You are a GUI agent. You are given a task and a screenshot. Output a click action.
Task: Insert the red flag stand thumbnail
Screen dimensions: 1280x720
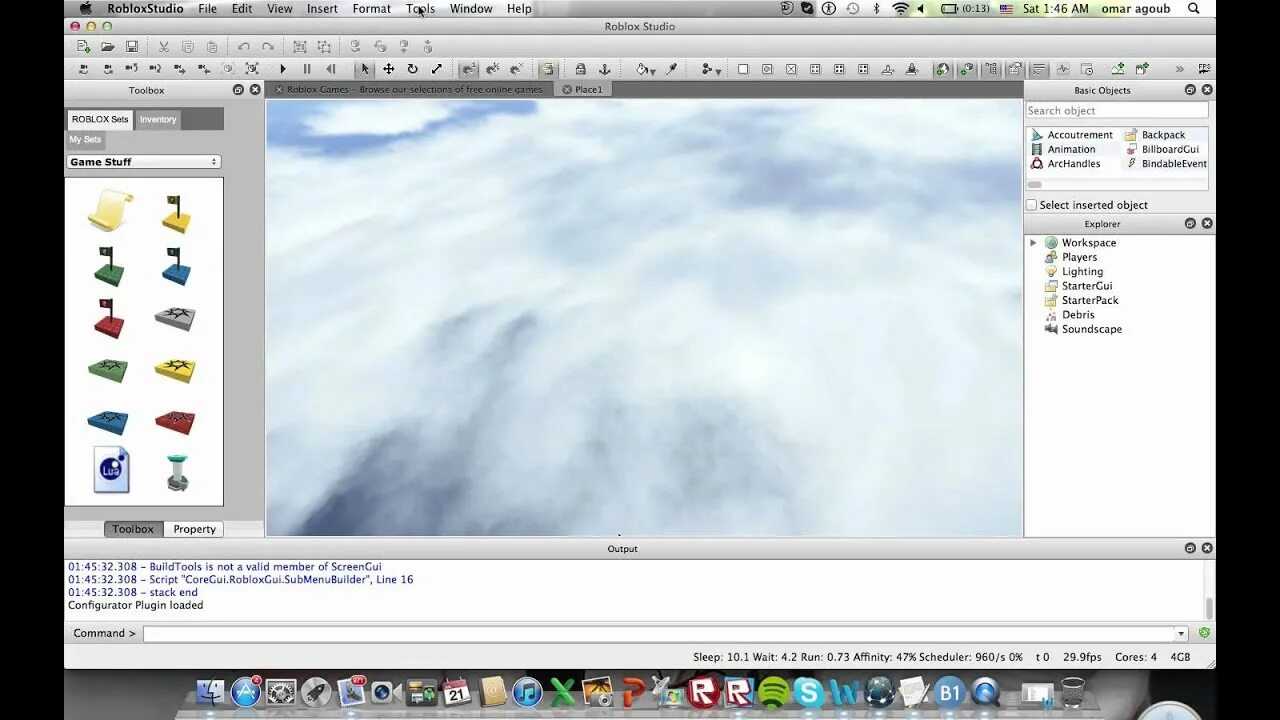(109, 318)
